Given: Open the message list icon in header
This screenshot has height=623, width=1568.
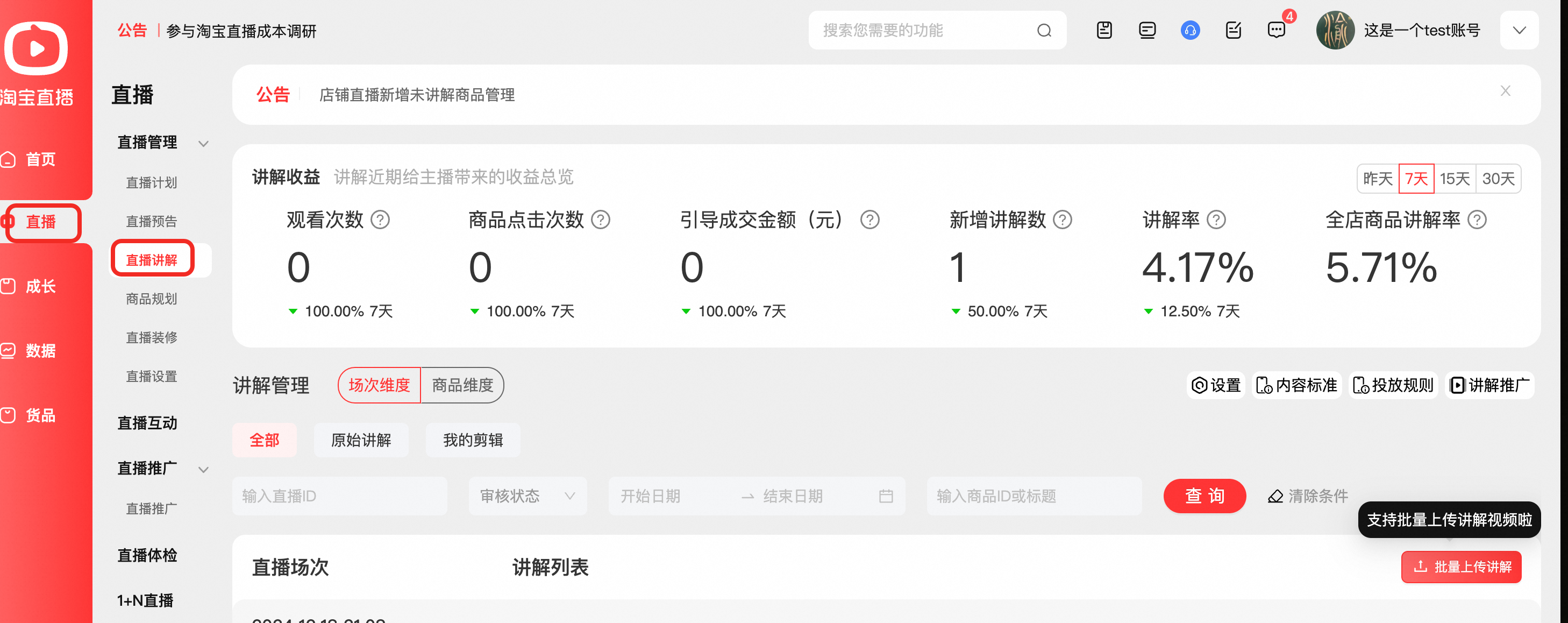Looking at the screenshot, I should [x=1147, y=30].
